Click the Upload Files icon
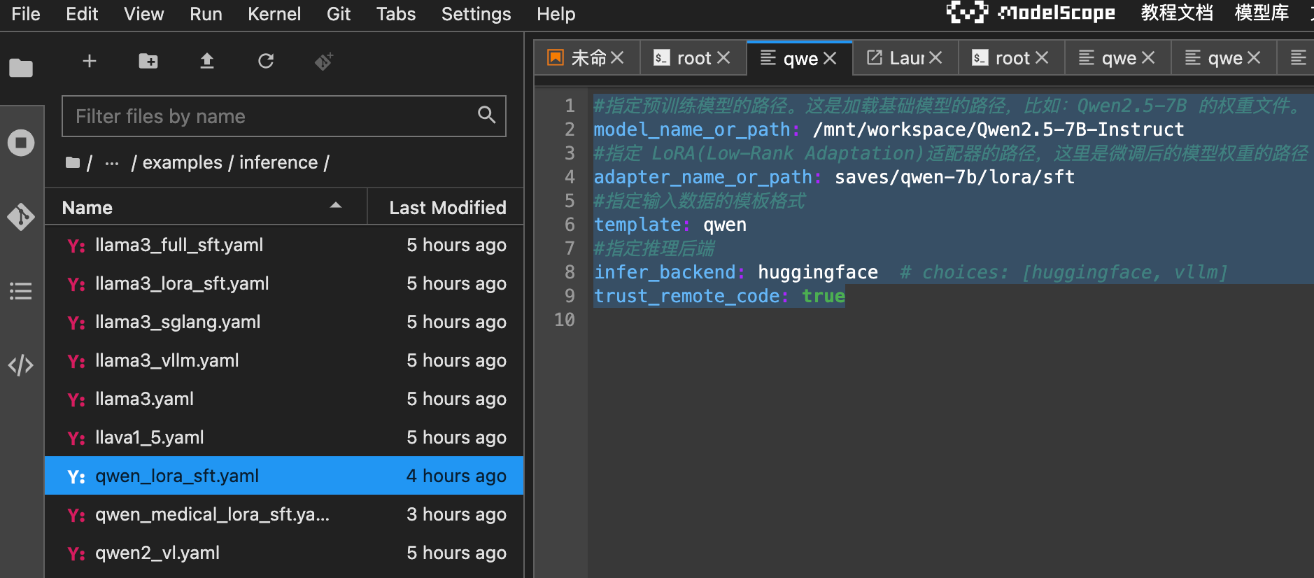The image size is (1314, 578). point(207,61)
